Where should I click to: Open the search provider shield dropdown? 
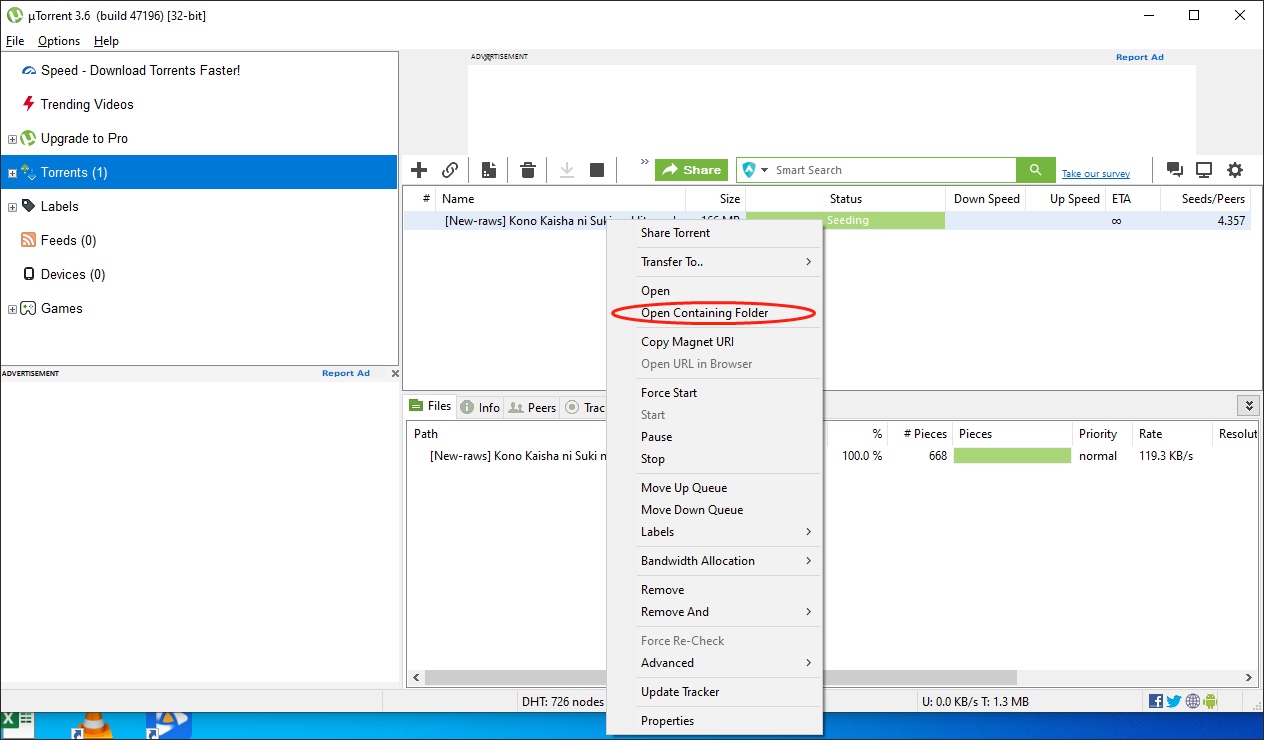coord(755,170)
